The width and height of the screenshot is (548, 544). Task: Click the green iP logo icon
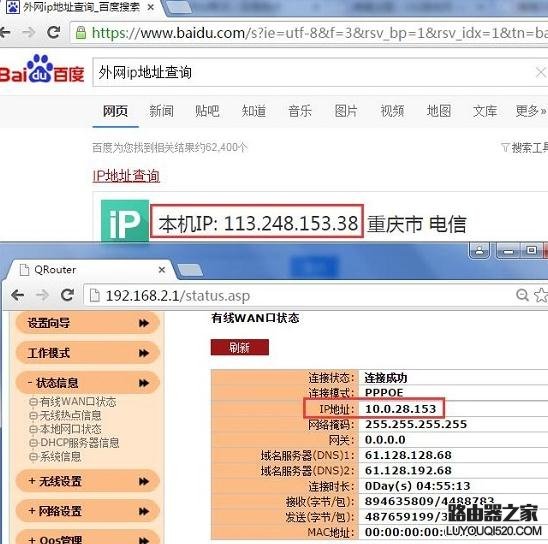click(125, 221)
